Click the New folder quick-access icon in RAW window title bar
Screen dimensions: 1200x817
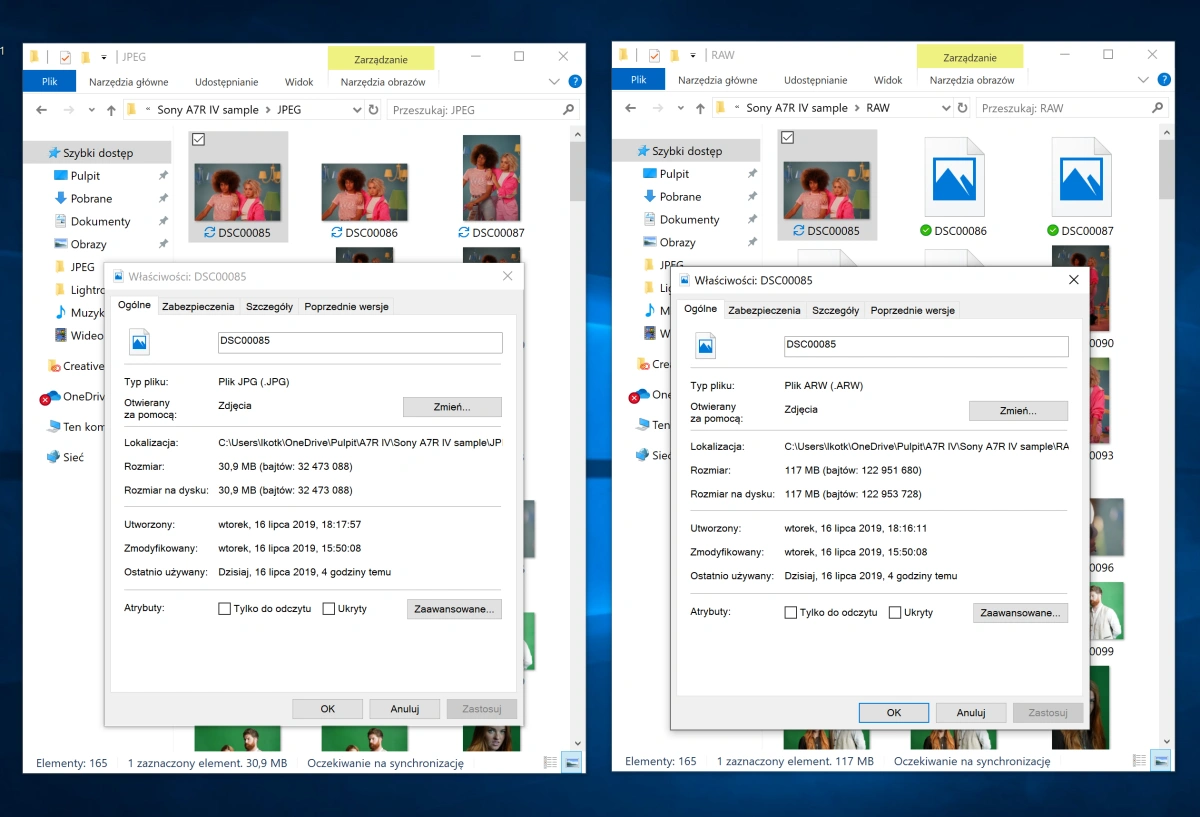[x=675, y=55]
